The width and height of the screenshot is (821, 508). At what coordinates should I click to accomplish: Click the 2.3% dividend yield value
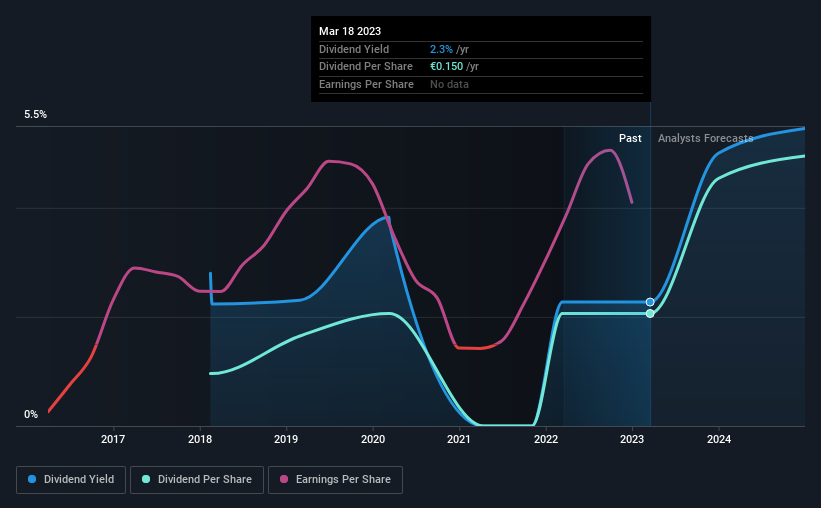coord(441,49)
